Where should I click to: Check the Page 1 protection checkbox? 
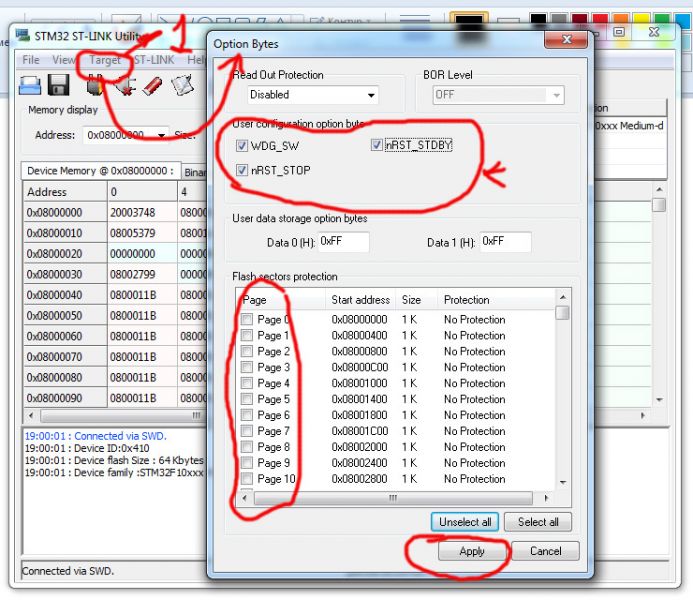coord(247,335)
